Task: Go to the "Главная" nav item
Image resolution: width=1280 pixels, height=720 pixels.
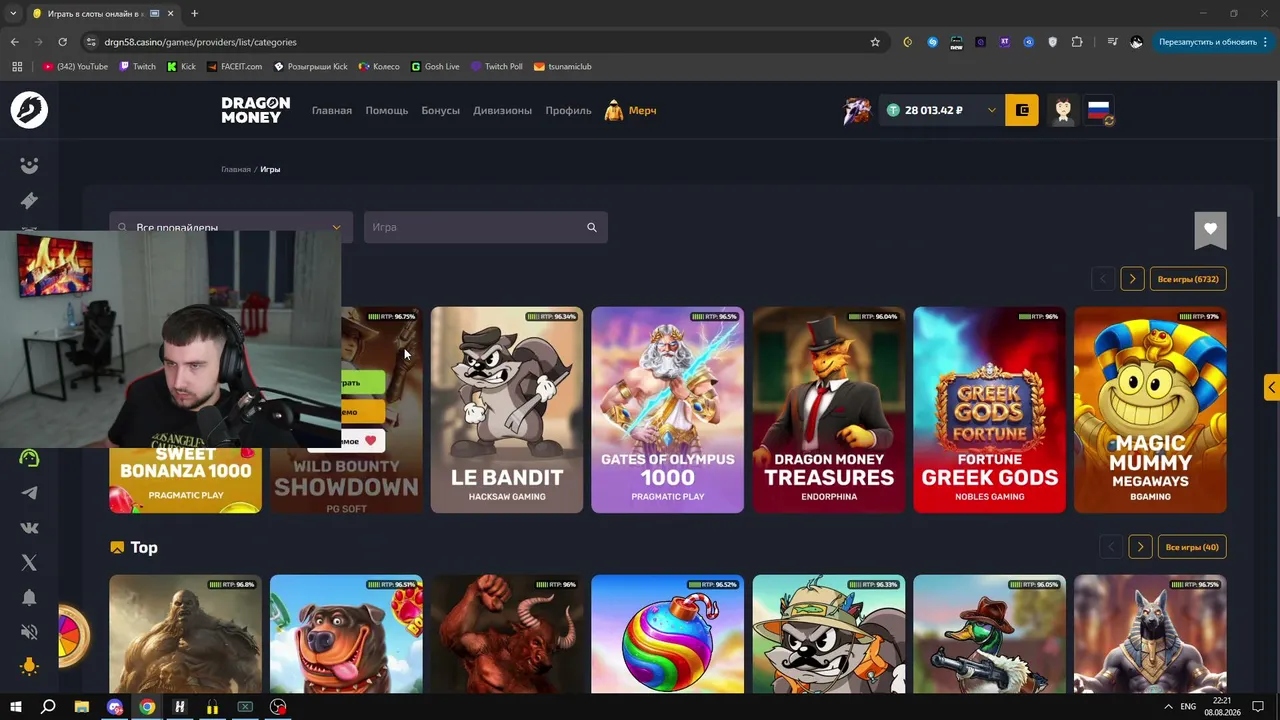Action: coord(332,110)
